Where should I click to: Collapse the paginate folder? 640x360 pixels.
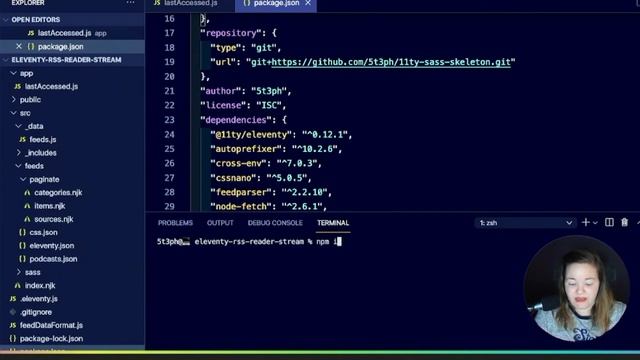point(23,179)
